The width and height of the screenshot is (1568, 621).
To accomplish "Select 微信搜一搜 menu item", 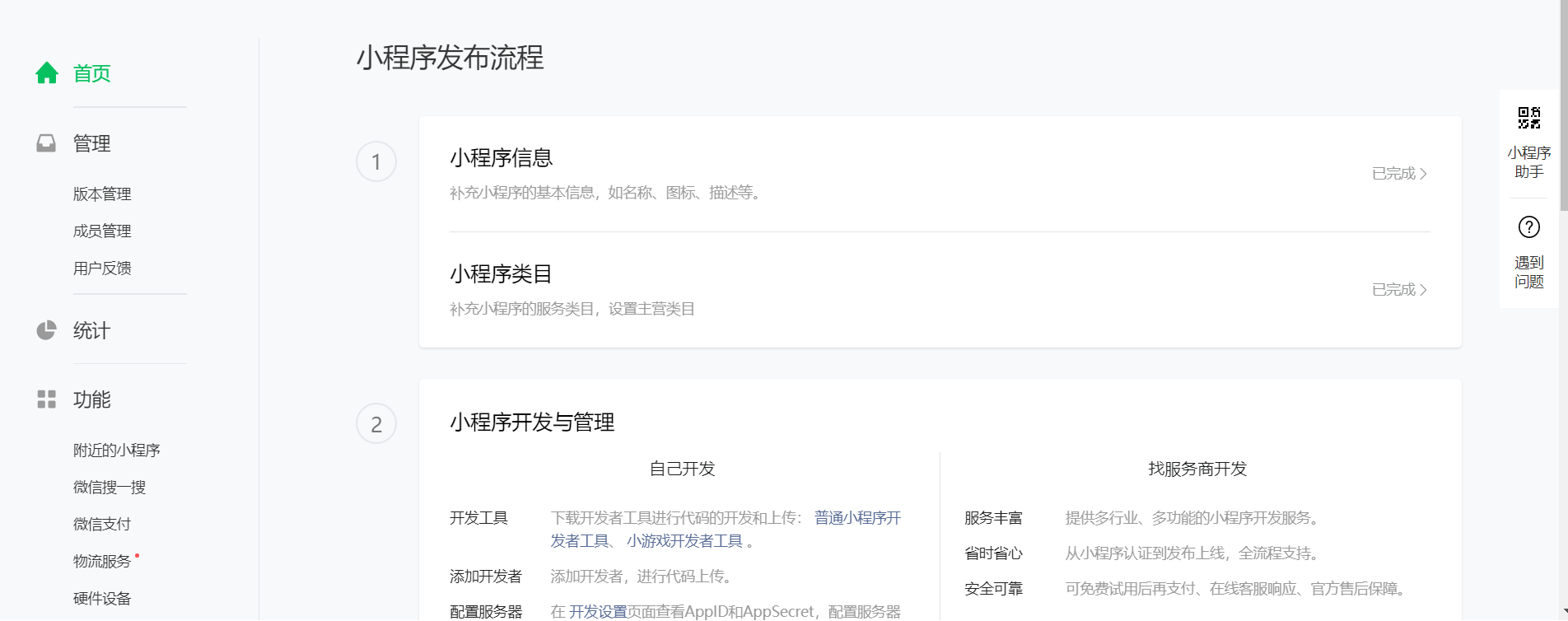I will 110,488.
